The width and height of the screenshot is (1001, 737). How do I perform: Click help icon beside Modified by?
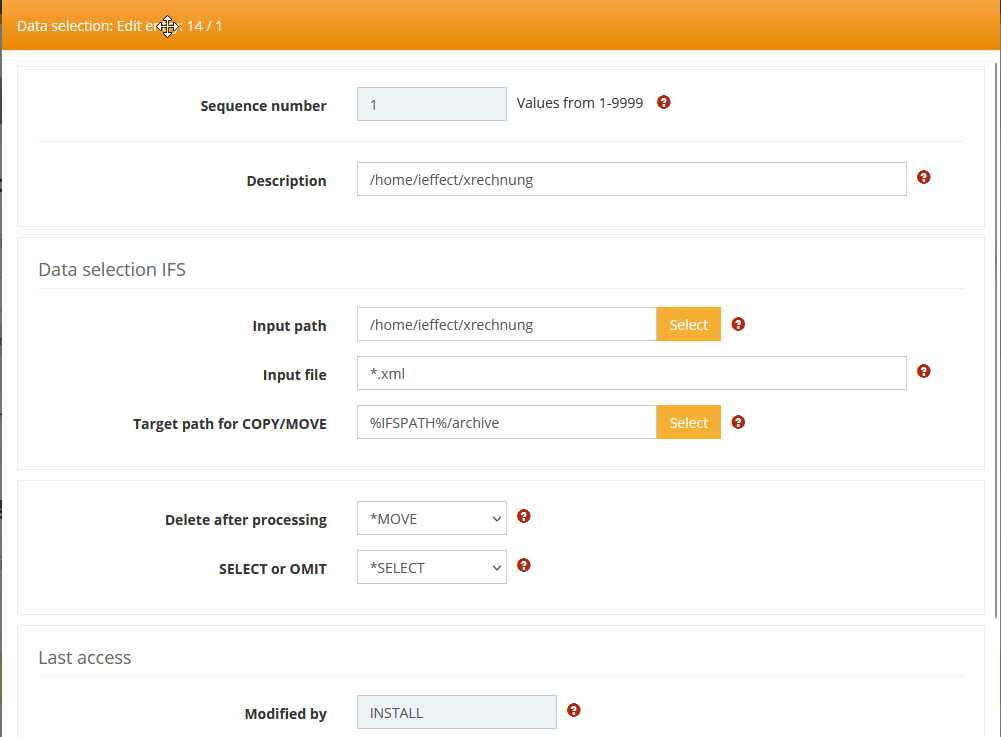(574, 710)
